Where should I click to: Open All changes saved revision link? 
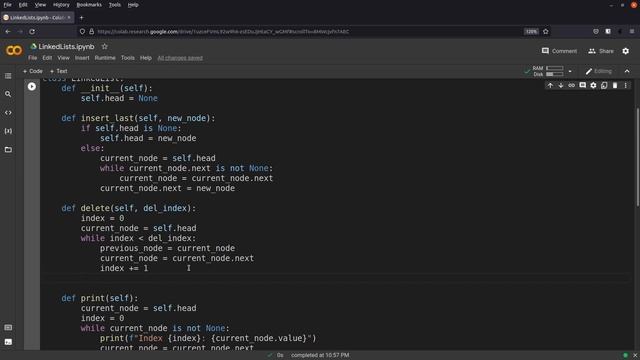pyautogui.click(x=180, y=58)
